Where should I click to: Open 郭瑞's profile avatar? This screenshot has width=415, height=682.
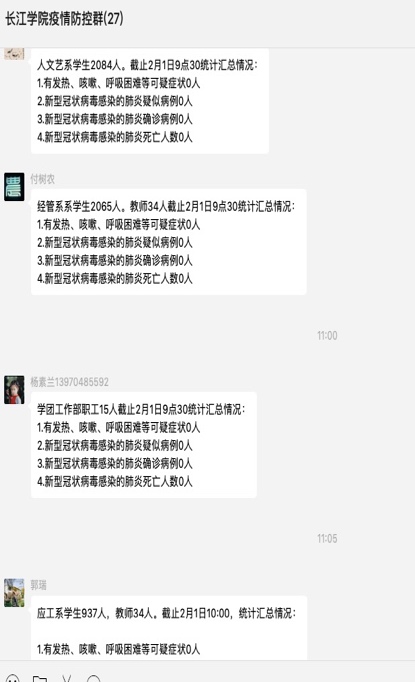click(14, 592)
